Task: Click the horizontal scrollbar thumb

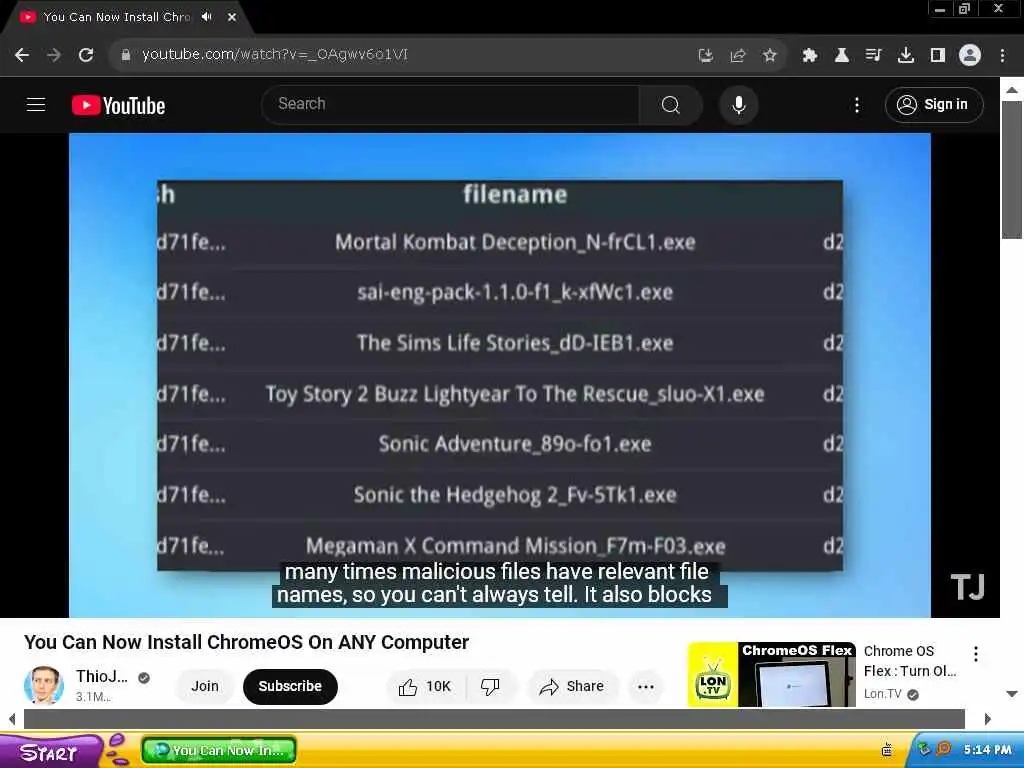Action: [494, 719]
